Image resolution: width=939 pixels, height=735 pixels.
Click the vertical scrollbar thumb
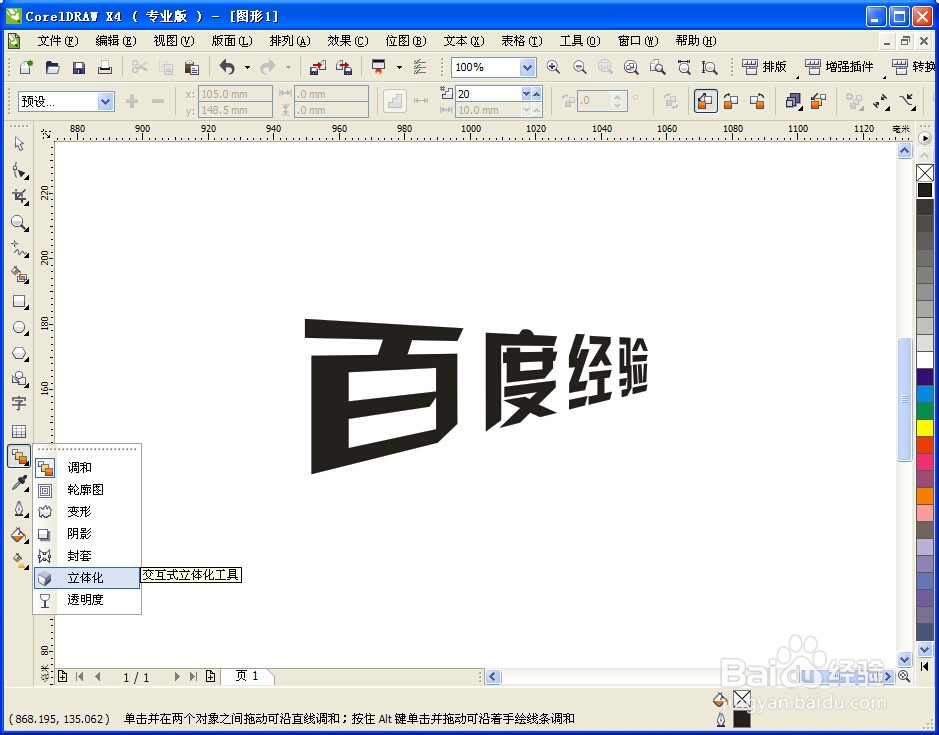(x=904, y=400)
